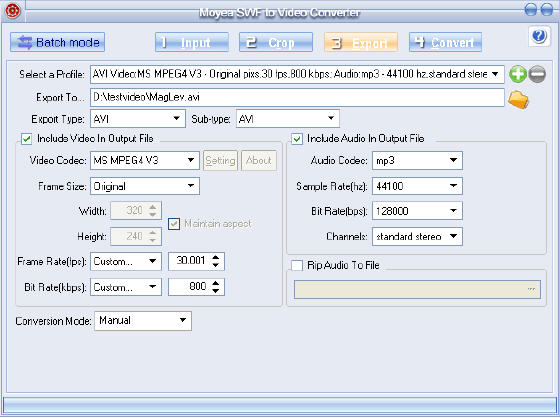This screenshot has height=418, width=560.
Task: Click the video codec About button
Action: coord(259,160)
